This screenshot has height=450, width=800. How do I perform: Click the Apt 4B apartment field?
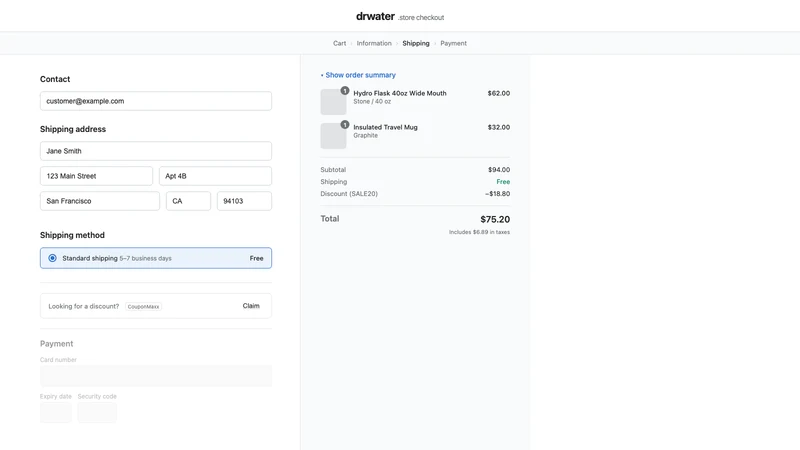pyautogui.click(x=215, y=176)
